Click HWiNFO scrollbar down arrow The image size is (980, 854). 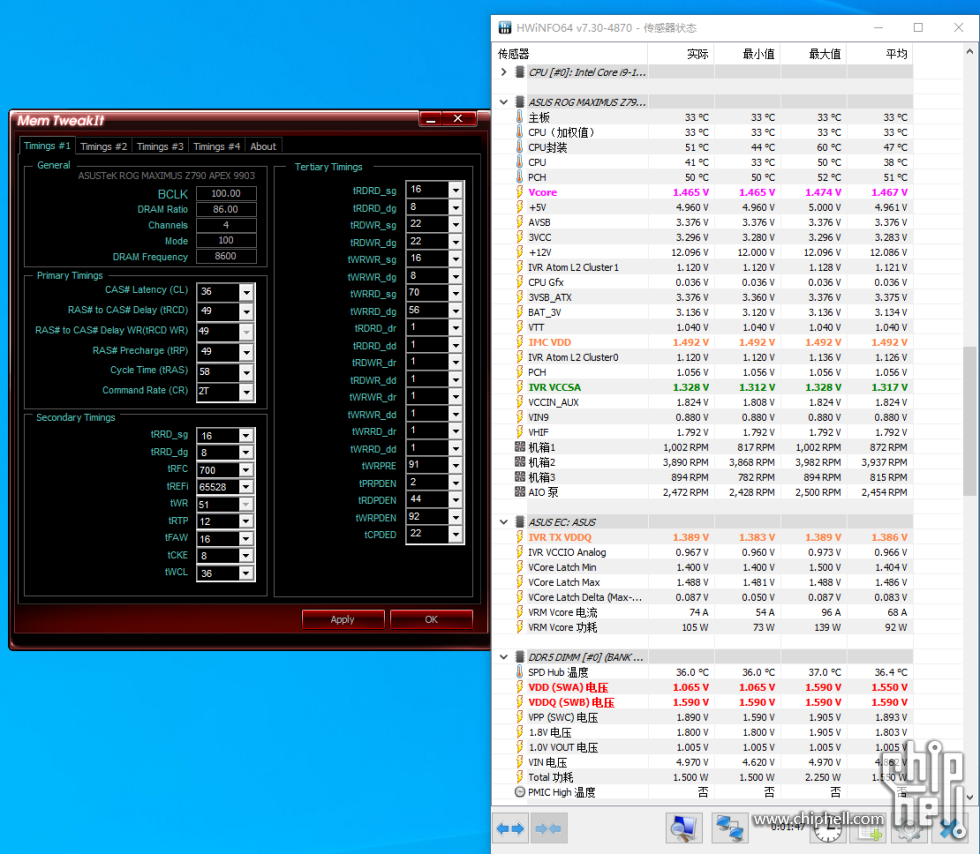tap(969, 797)
